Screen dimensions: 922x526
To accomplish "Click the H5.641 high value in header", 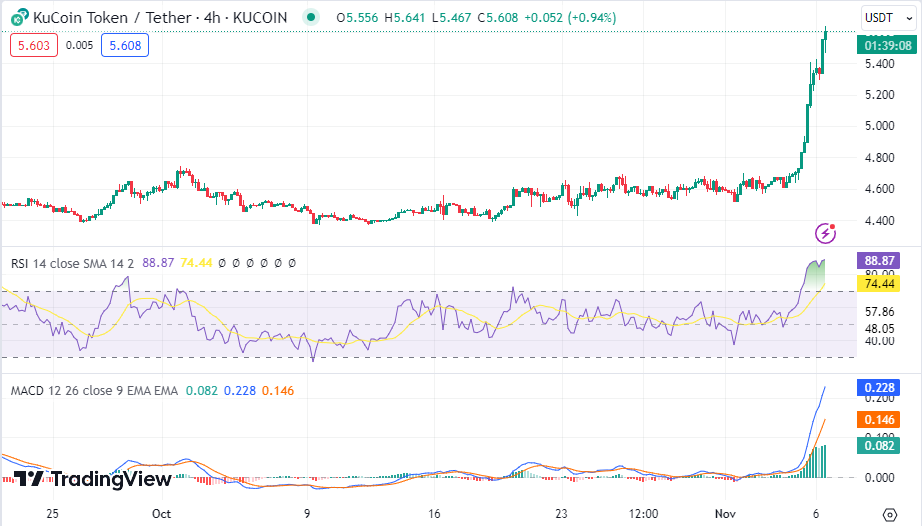I will [x=405, y=18].
